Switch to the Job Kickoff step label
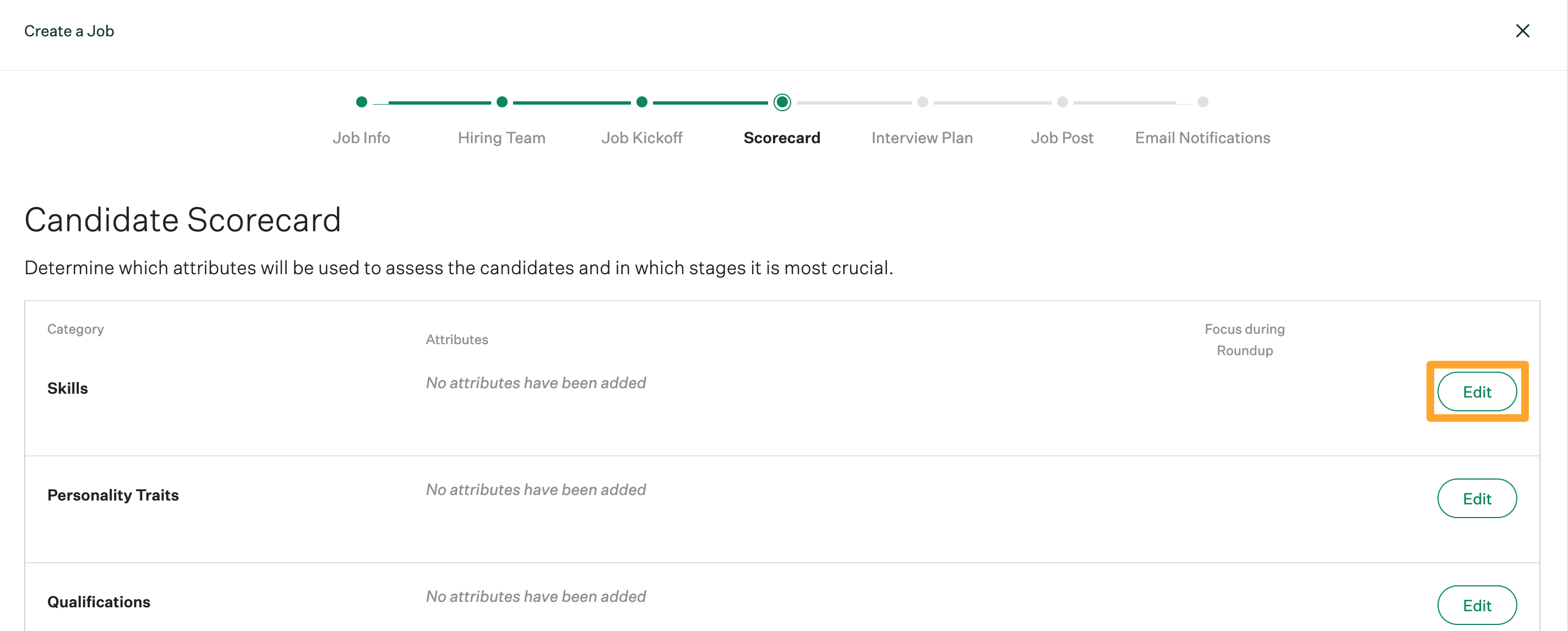This screenshot has width=1568, height=631. tap(641, 138)
